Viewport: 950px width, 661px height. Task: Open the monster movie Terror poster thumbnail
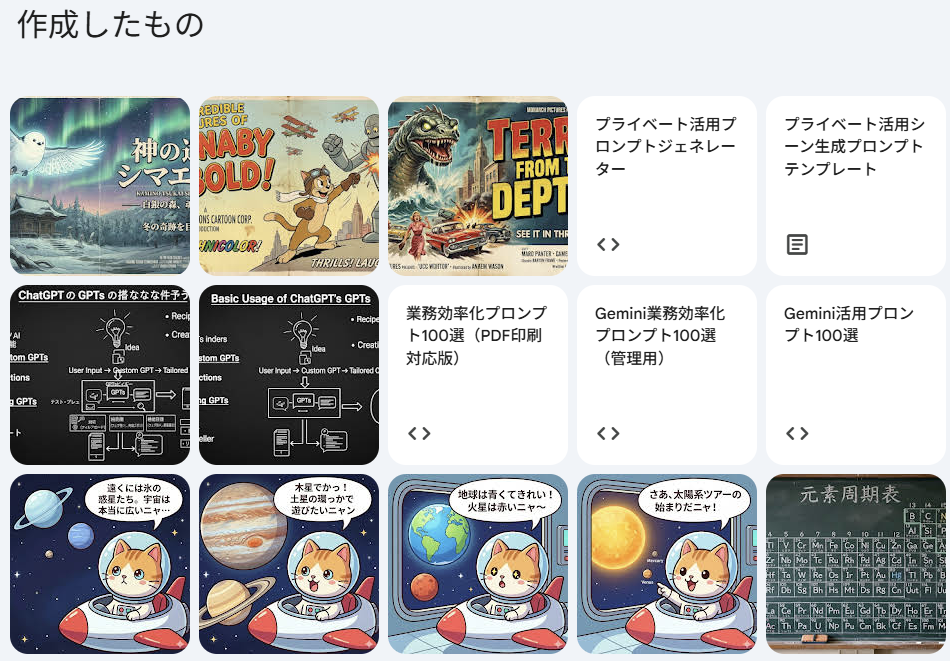click(478, 186)
